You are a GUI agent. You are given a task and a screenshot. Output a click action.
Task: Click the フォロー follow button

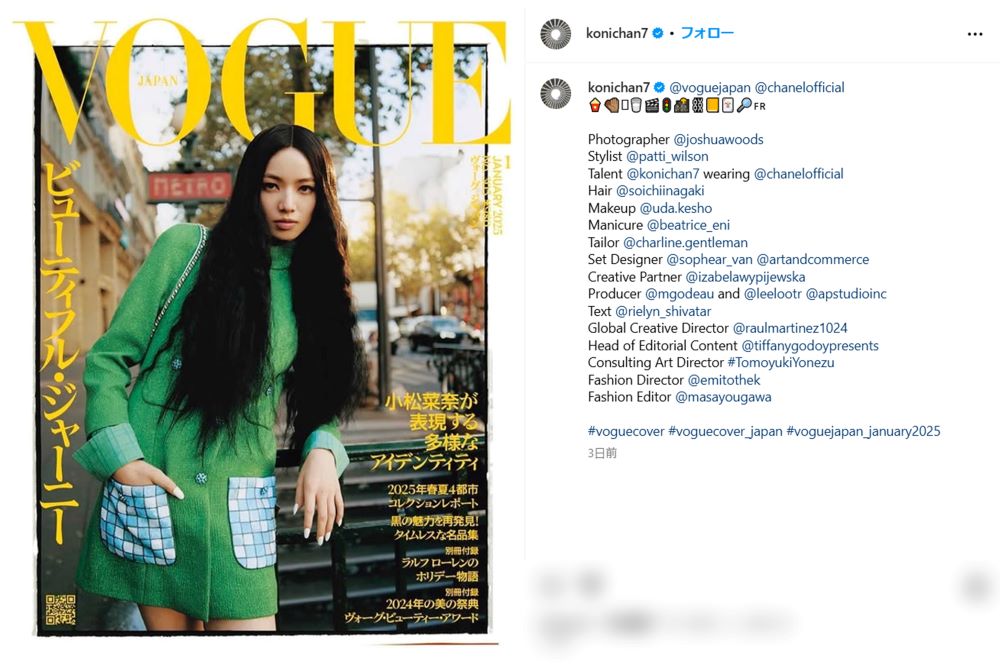point(707,33)
